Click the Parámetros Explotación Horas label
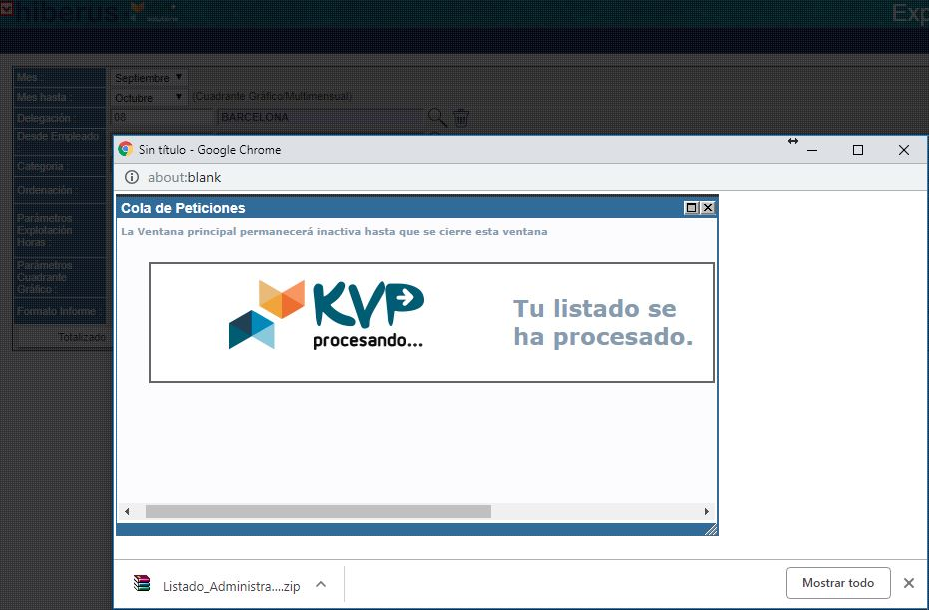 [44, 230]
